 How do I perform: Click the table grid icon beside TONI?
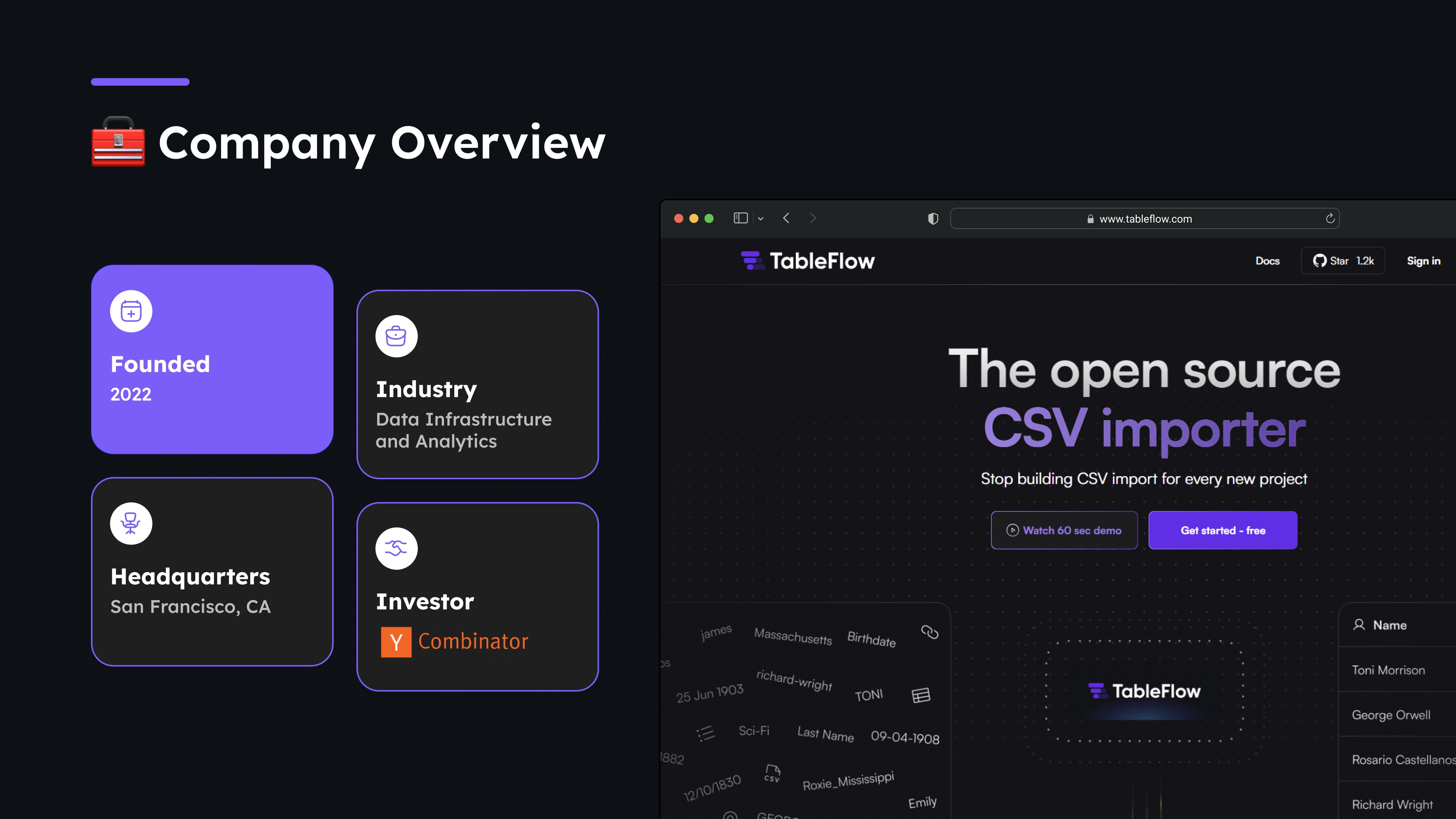pyautogui.click(x=921, y=695)
